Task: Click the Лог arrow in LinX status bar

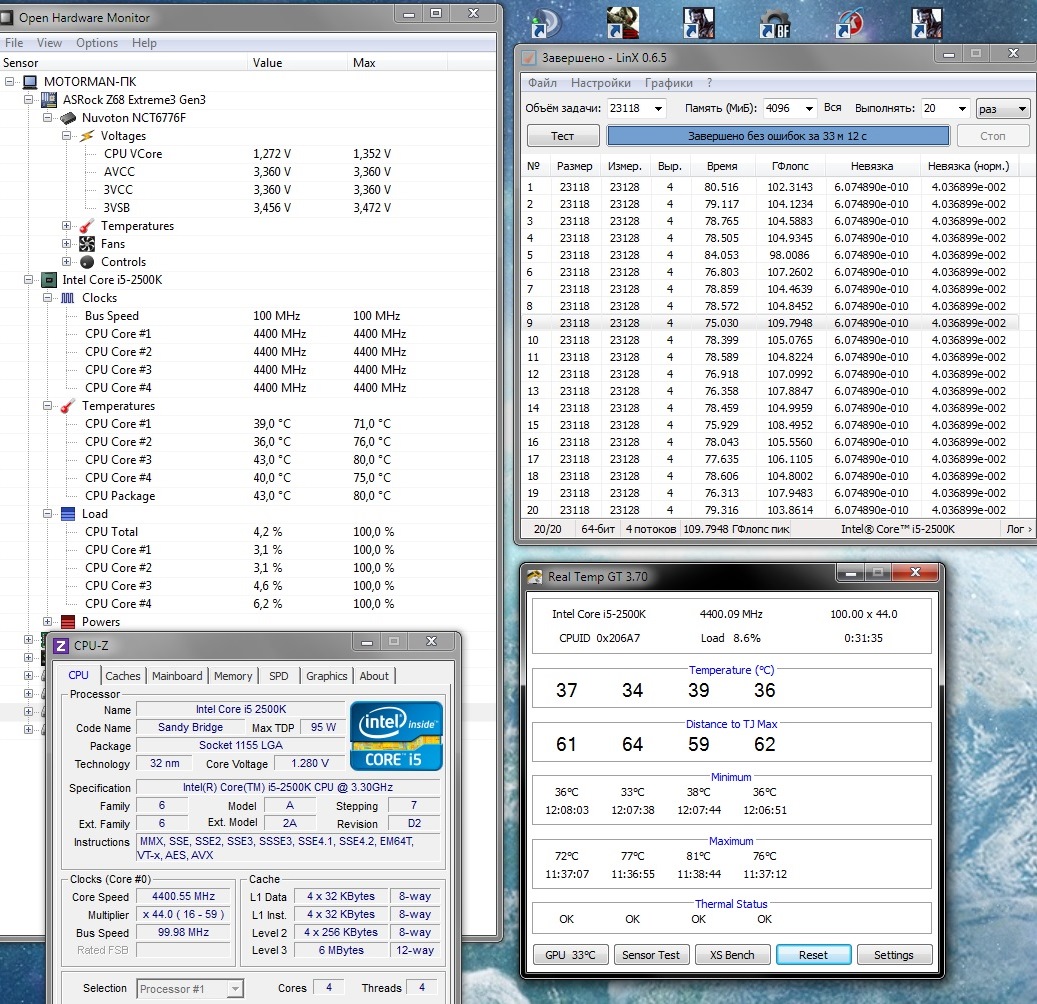Action: point(1018,529)
